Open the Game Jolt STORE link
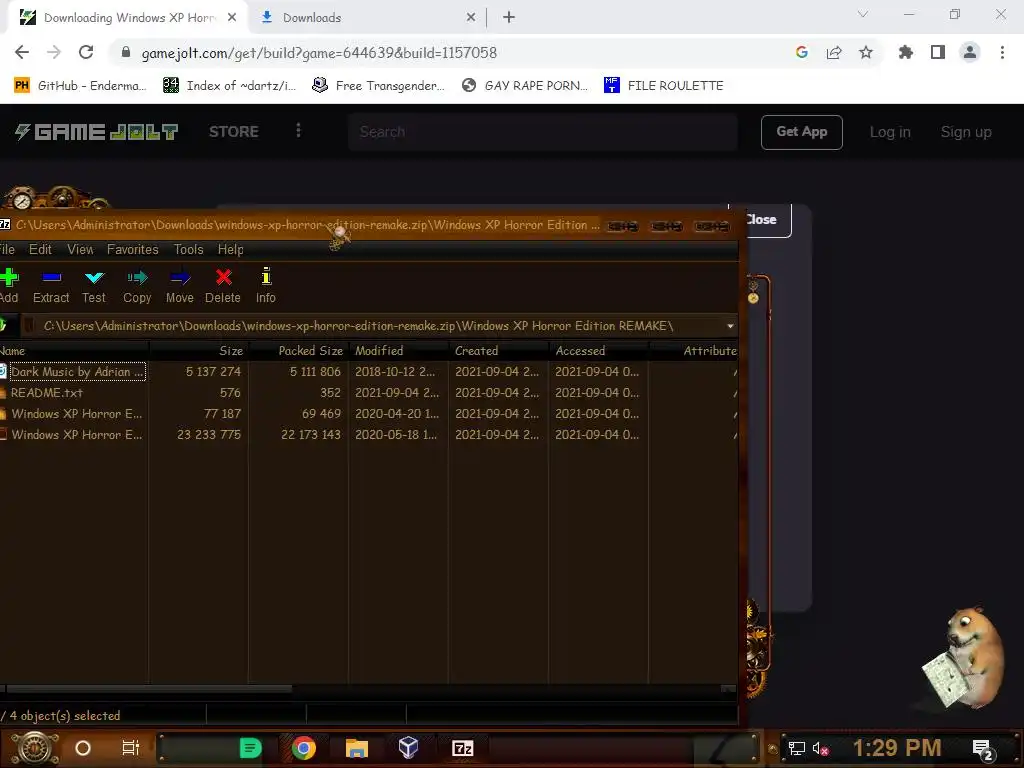The image size is (1024, 768). [x=234, y=132]
